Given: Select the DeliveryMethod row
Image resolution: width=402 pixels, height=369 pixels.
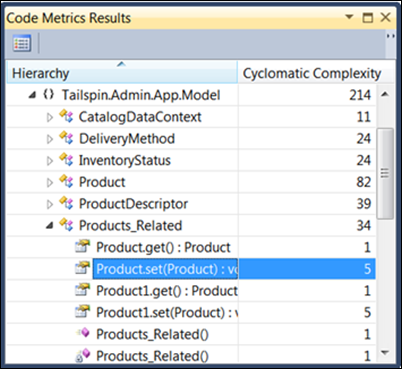Looking at the screenshot, I should click(x=191, y=138).
